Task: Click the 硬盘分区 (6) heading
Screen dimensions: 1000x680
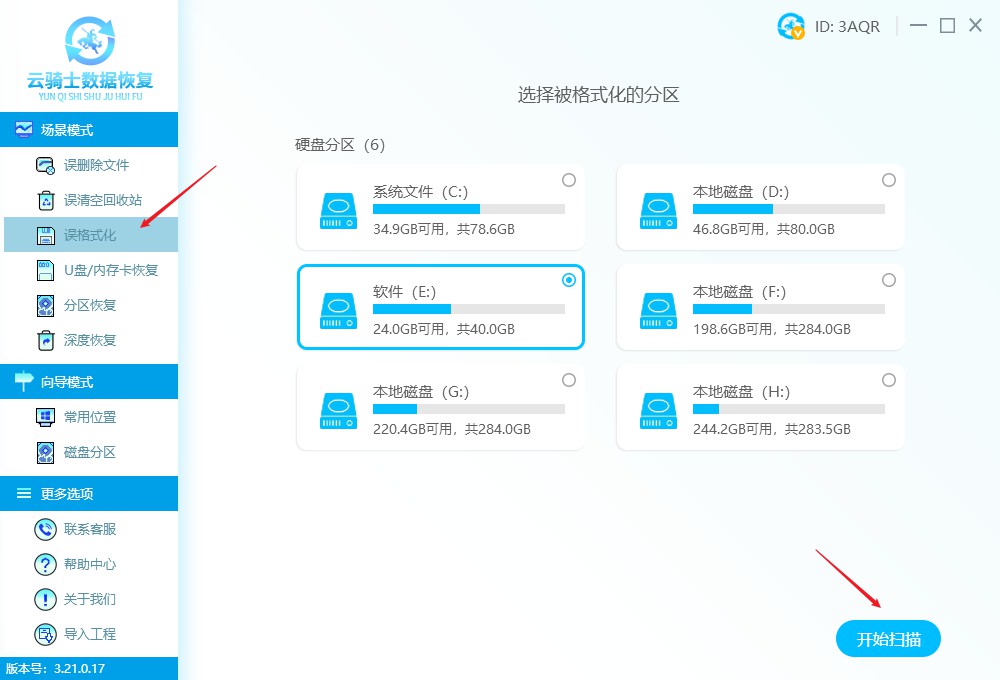Action: (x=340, y=145)
